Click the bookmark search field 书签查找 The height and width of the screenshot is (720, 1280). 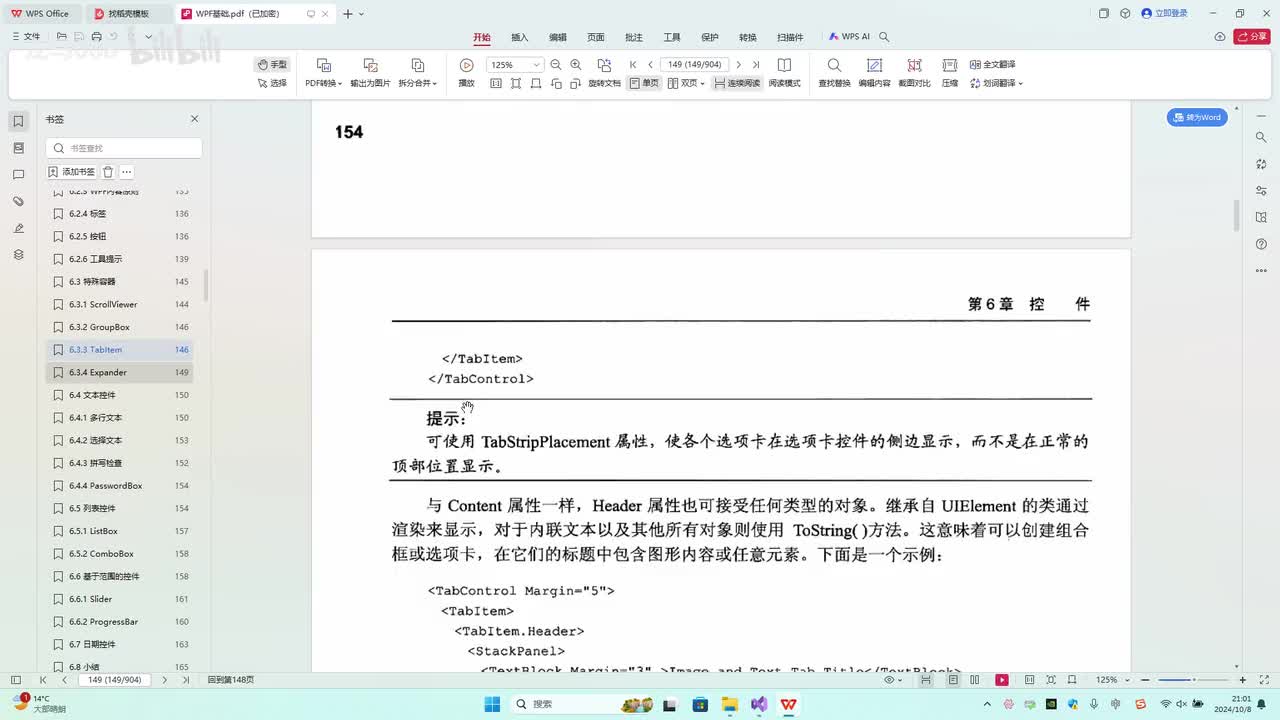point(124,148)
